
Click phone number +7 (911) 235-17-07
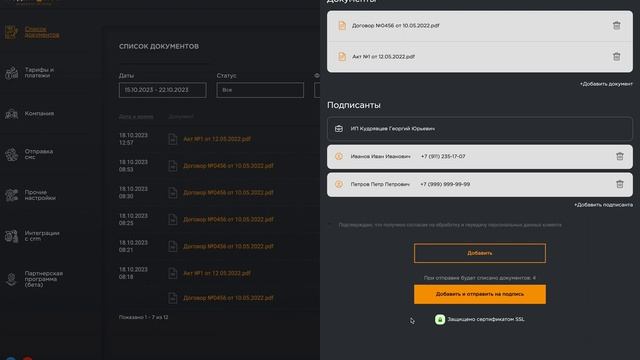(x=443, y=156)
